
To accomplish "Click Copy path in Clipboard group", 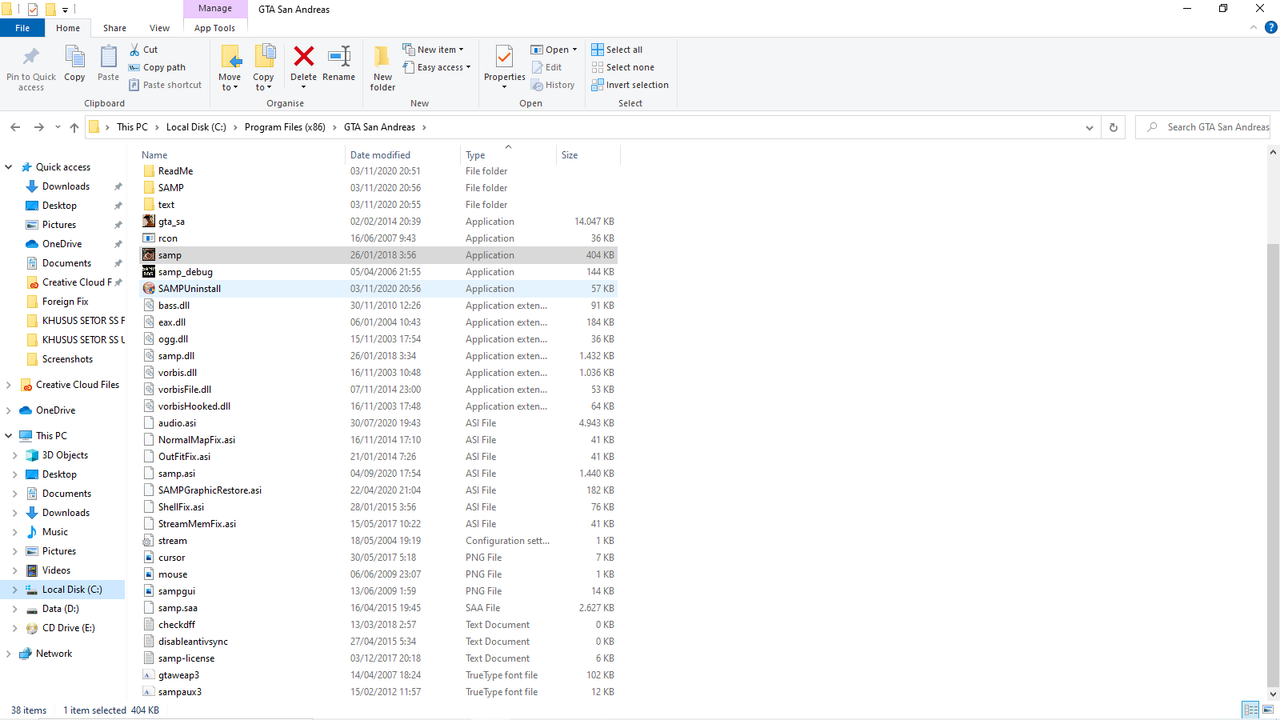I will (157, 67).
